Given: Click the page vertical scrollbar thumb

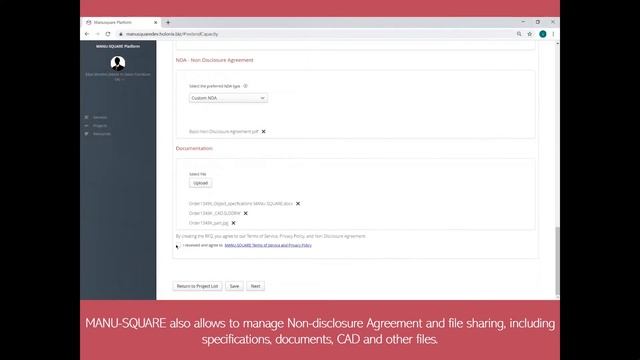Looking at the screenshot, I should tap(558, 261).
